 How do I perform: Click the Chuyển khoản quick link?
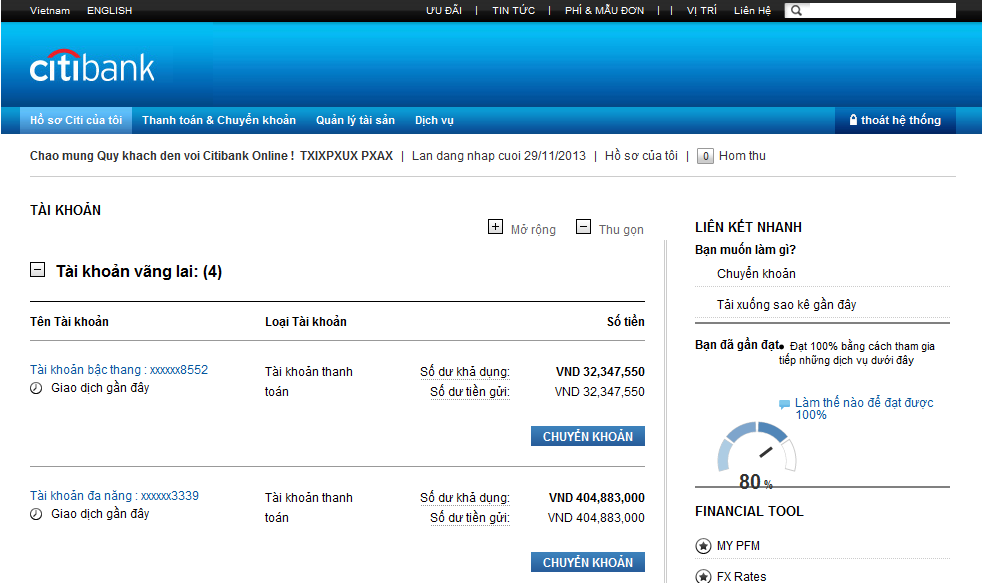click(757, 274)
